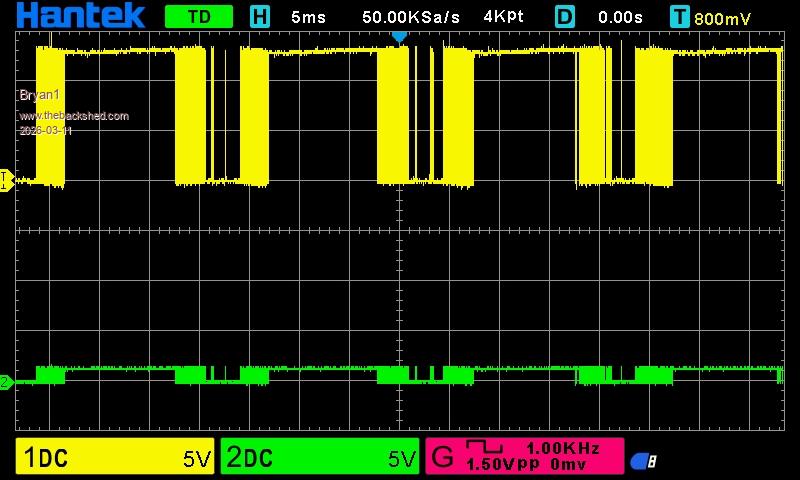Click the blue trigger position marker
This screenshot has height=480, width=800.
click(399, 37)
